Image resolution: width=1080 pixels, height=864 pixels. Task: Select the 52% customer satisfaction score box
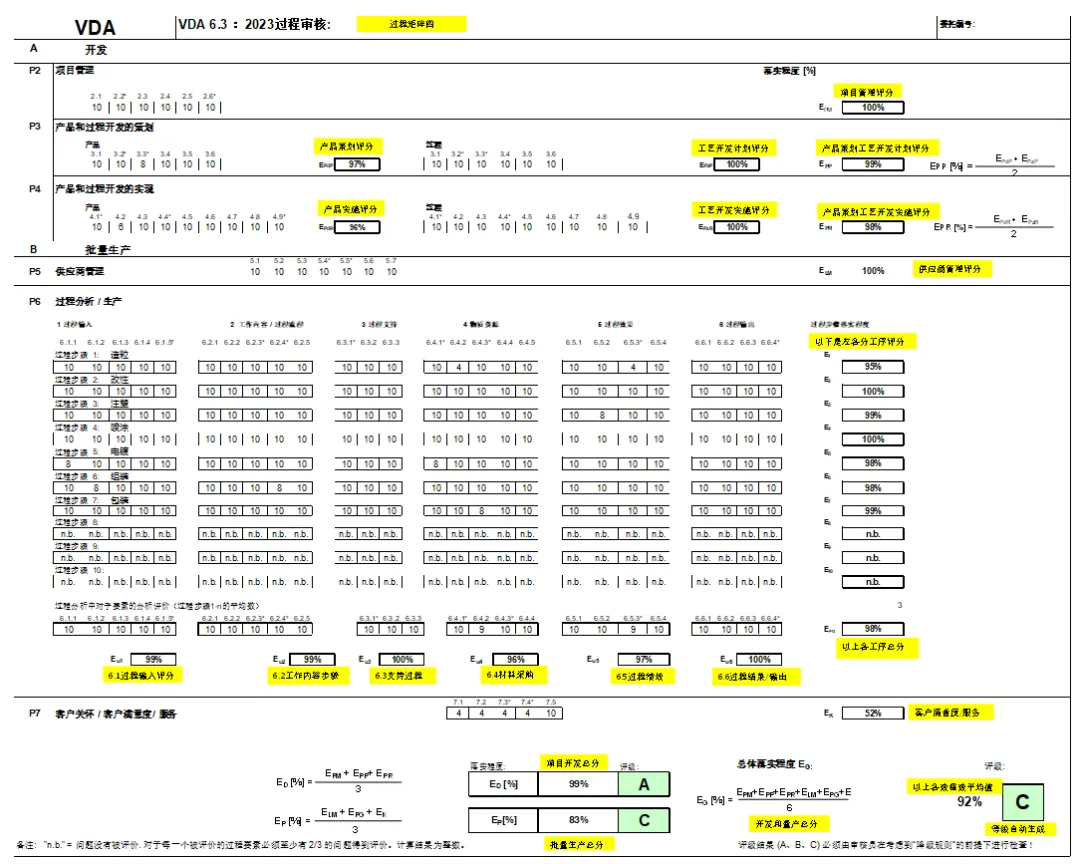click(873, 713)
